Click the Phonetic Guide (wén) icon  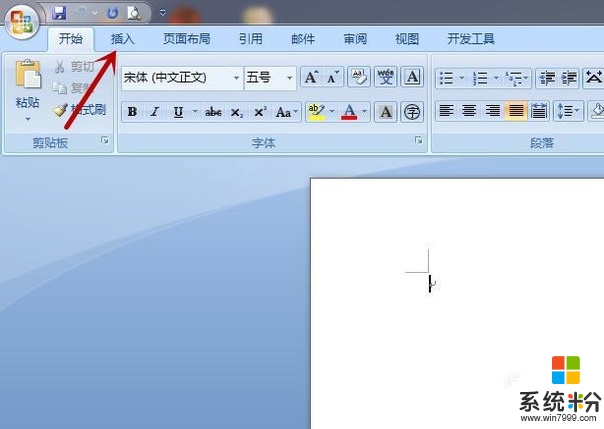coord(386,77)
